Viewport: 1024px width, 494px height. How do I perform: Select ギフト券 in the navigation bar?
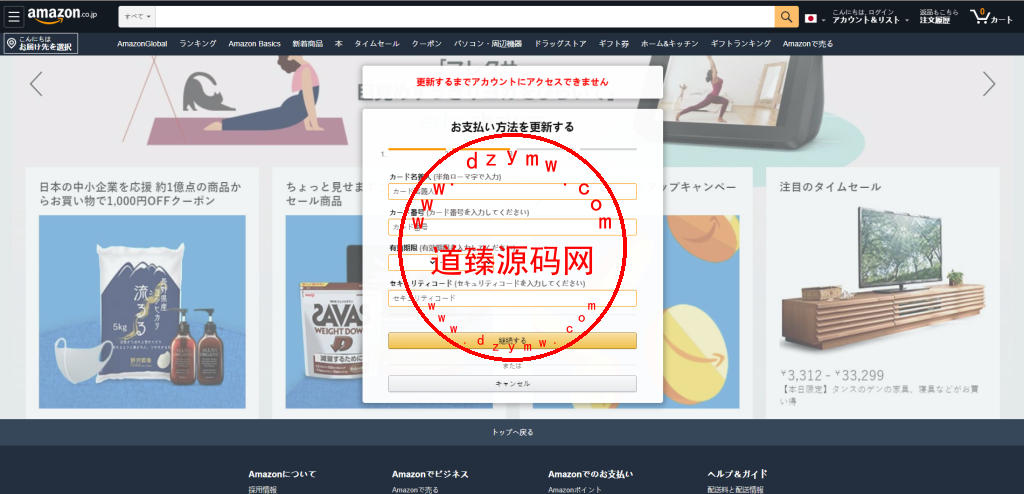(x=614, y=44)
